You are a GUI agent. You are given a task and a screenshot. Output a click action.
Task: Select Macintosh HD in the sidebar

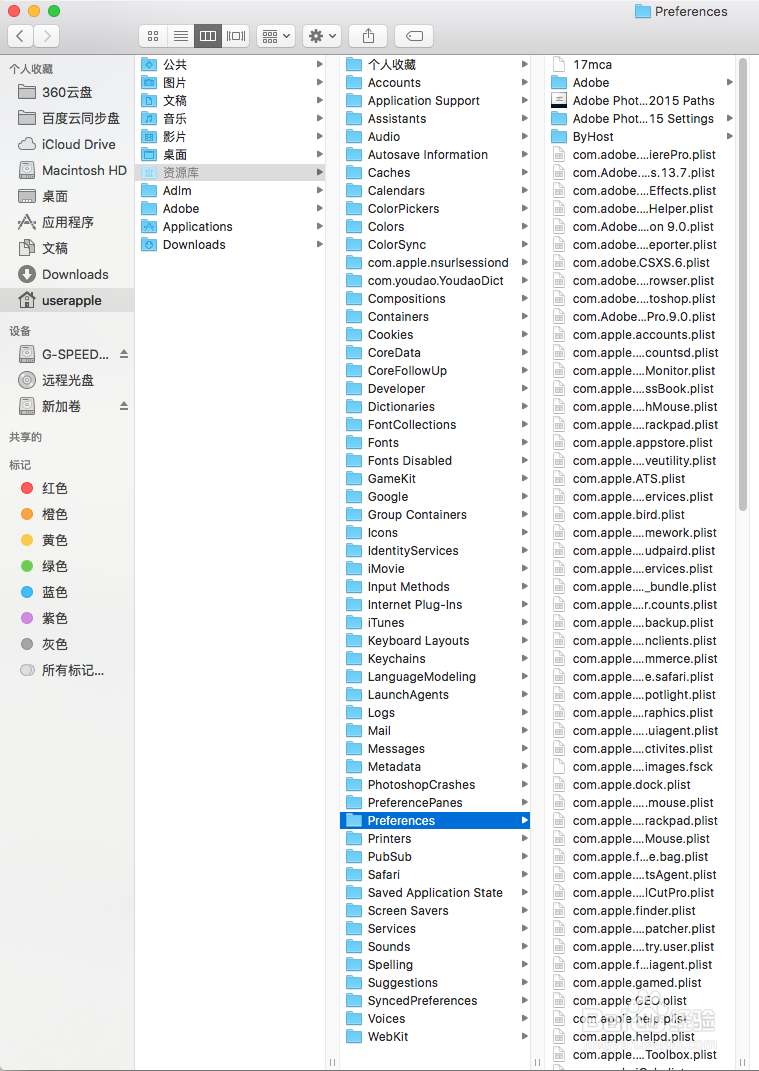(67, 170)
